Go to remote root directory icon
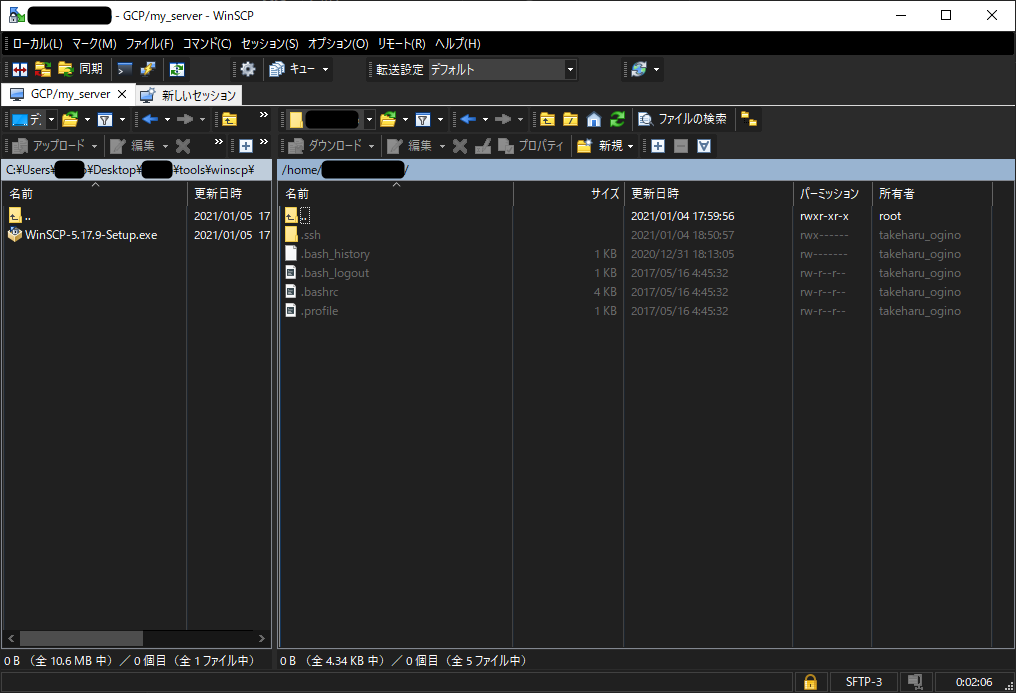Screen dimensions: 1016x693 570,119
